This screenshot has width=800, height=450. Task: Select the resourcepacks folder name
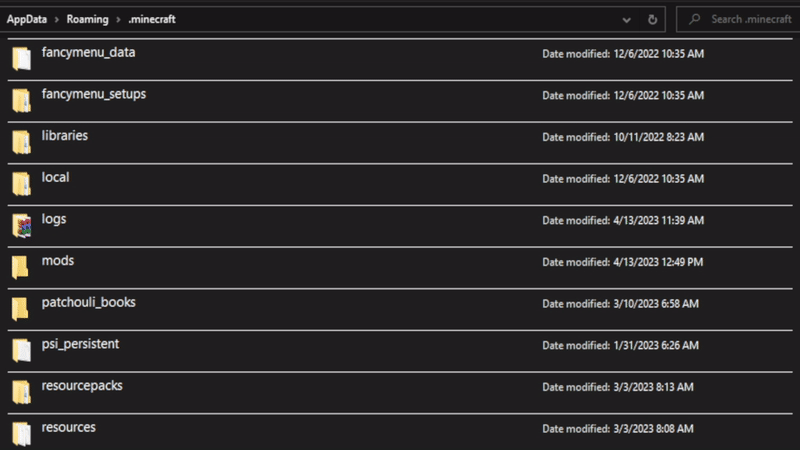click(82, 386)
